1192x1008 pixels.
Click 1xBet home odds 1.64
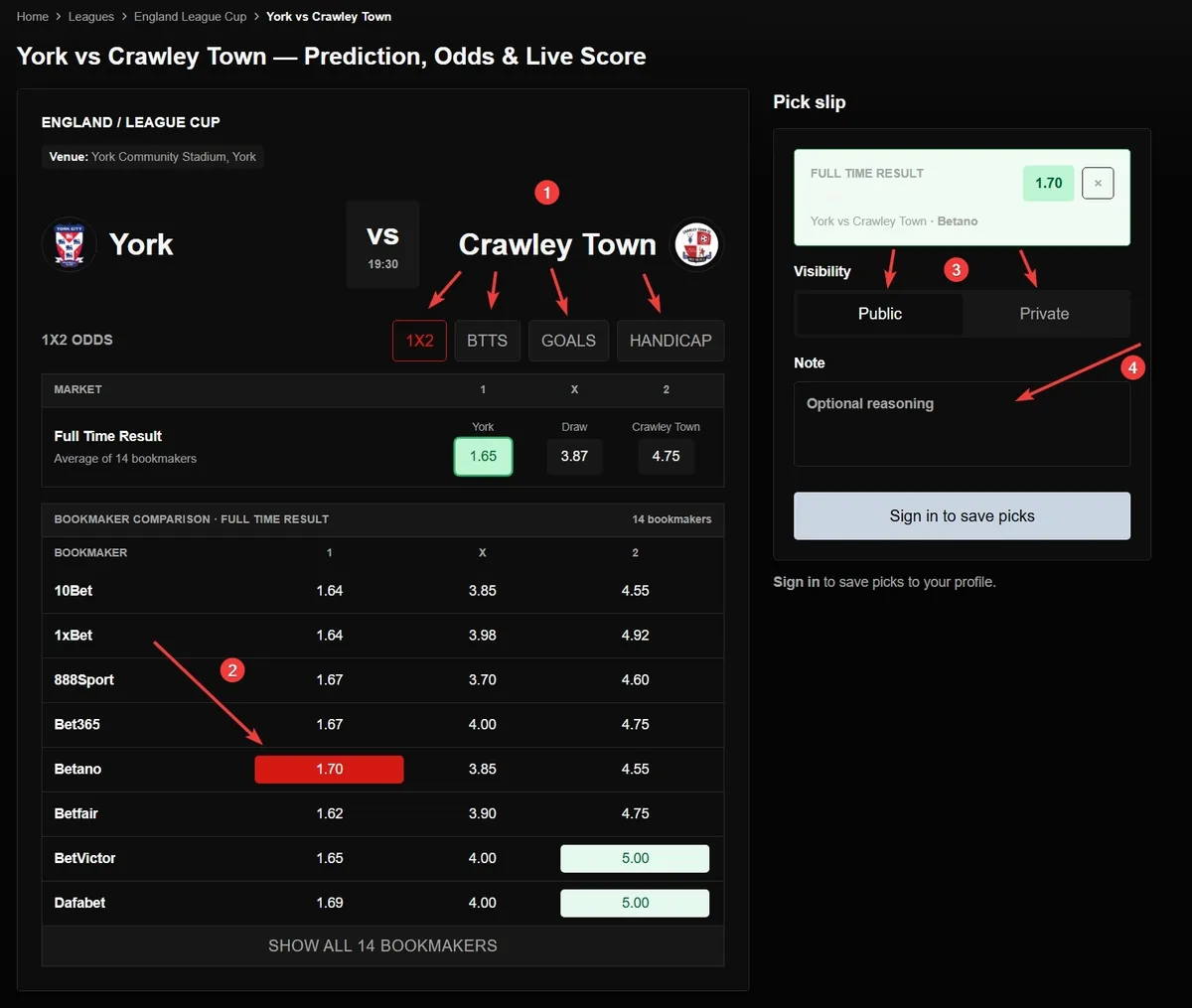pyautogui.click(x=329, y=636)
